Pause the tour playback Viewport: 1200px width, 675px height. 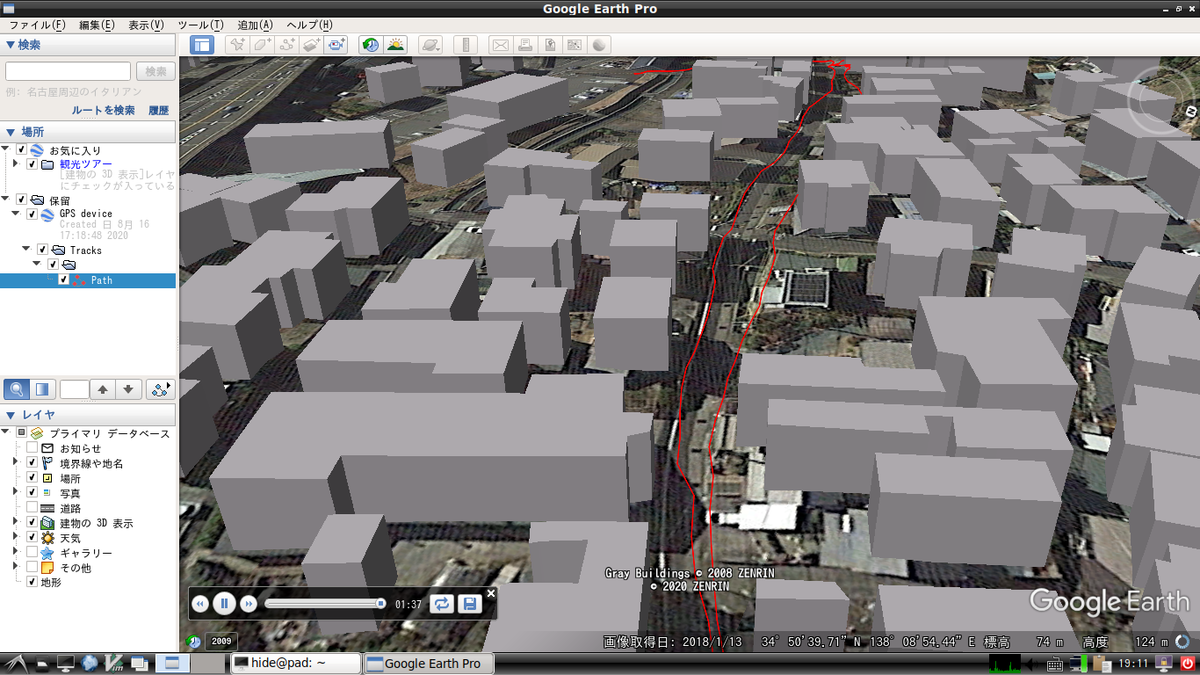click(x=225, y=603)
